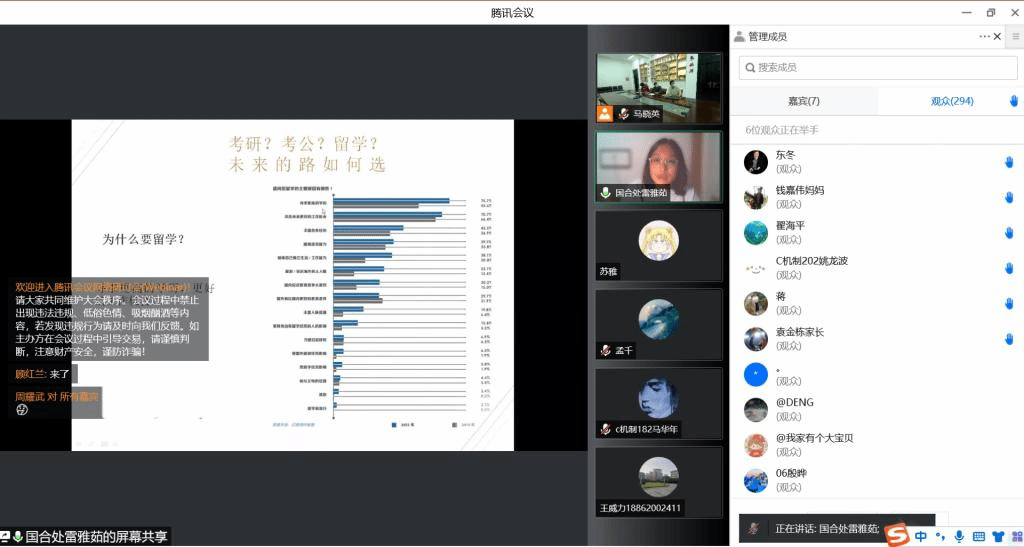1024x547 pixels.
Task: Close the member management panel
Action: (x=997, y=37)
